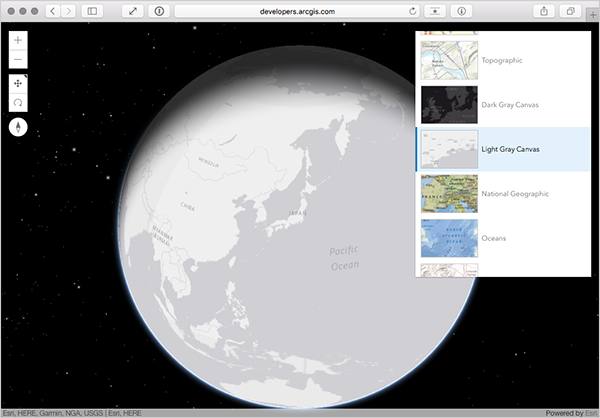Choose the Light Gray Canvas basemap

503,149
